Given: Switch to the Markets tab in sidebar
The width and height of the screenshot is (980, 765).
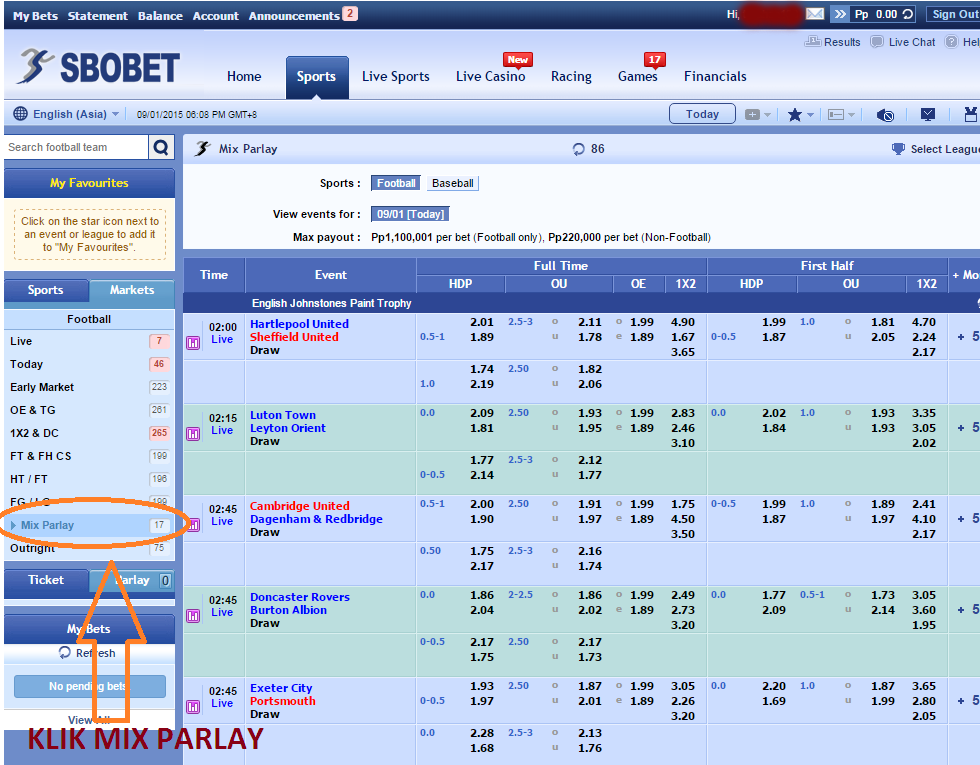Looking at the screenshot, I should coord(132,290).
